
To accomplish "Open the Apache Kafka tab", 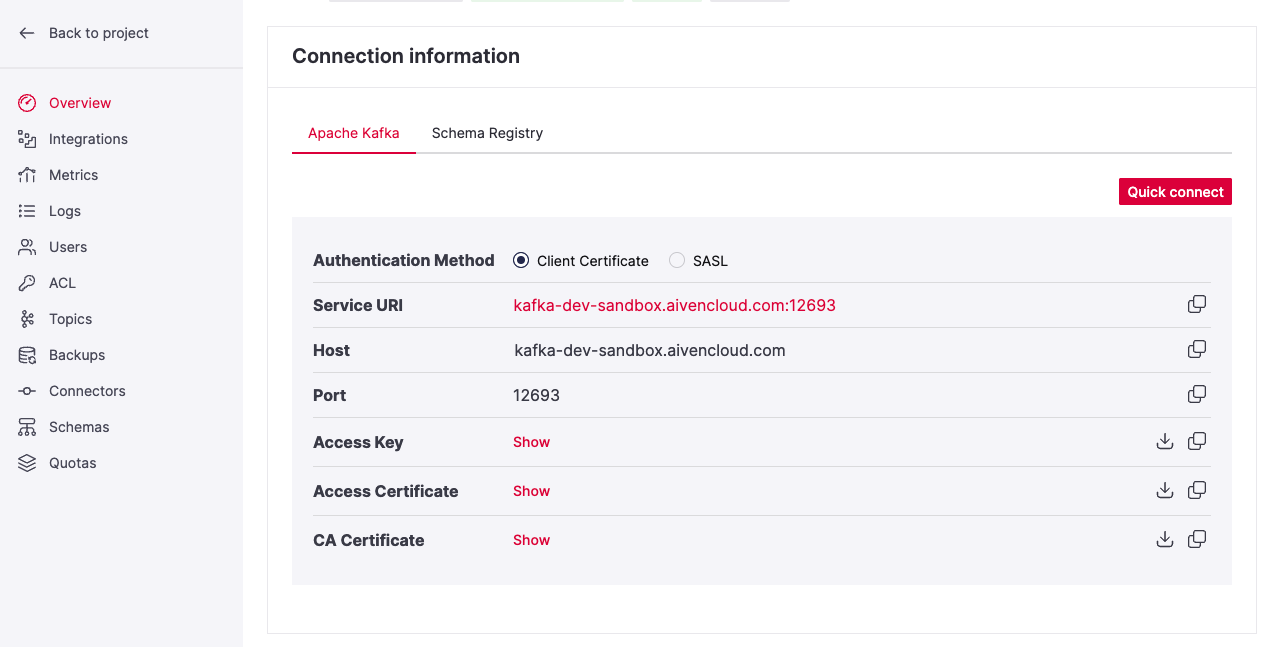I will click(353, 133).
